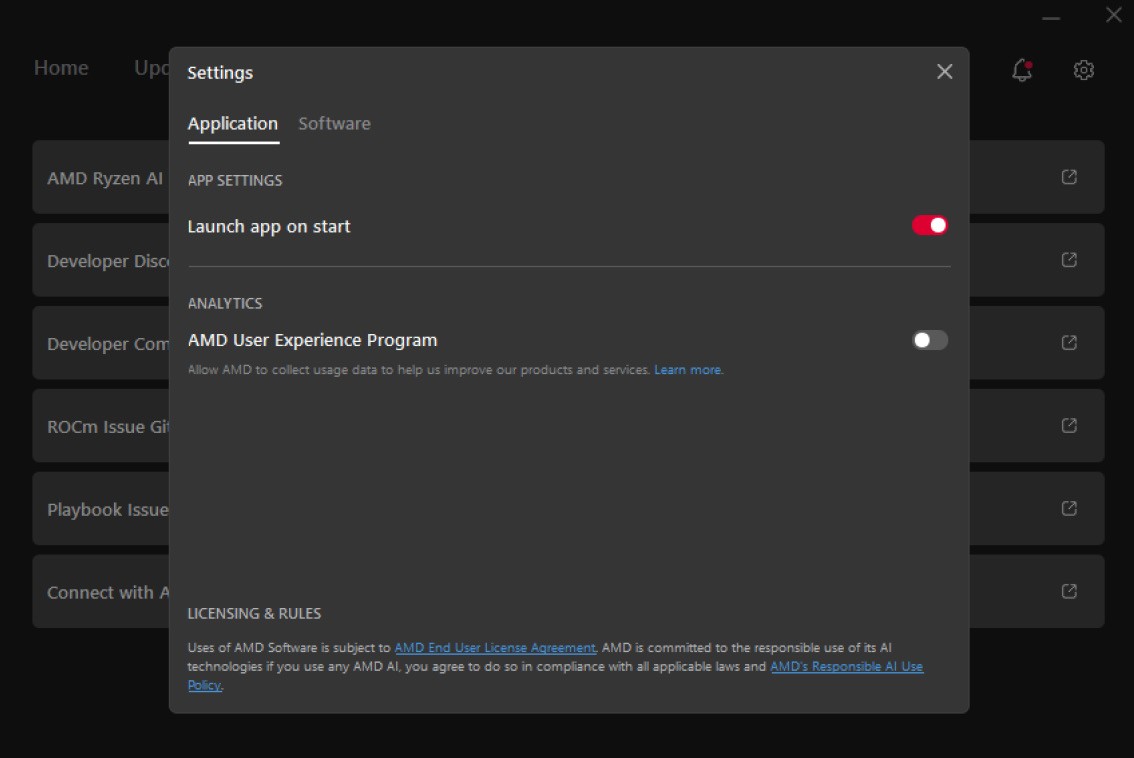Open AMD End User License Agreement link

click(x=495, y=647)
